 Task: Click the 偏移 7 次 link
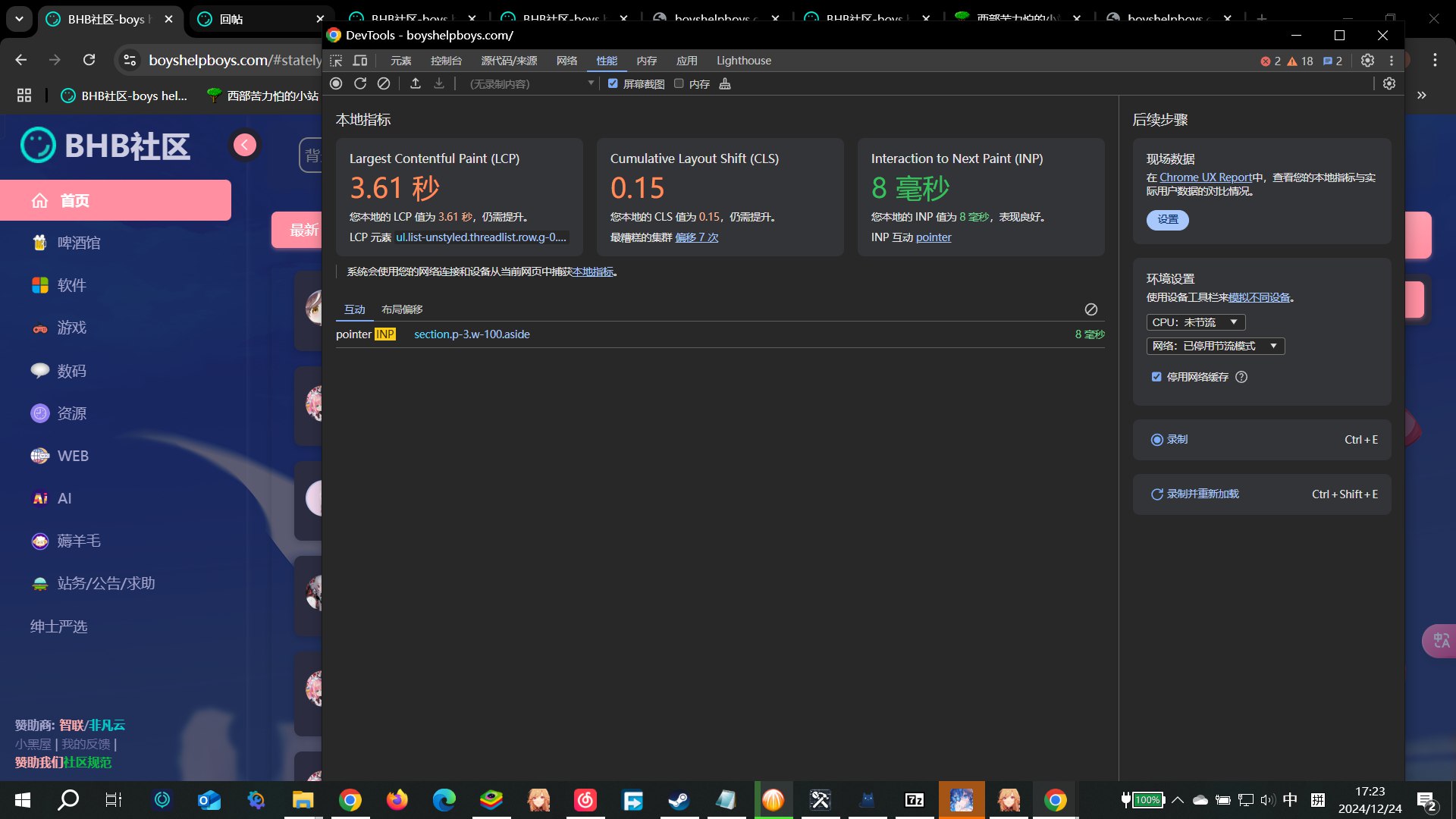click(697, 237)
